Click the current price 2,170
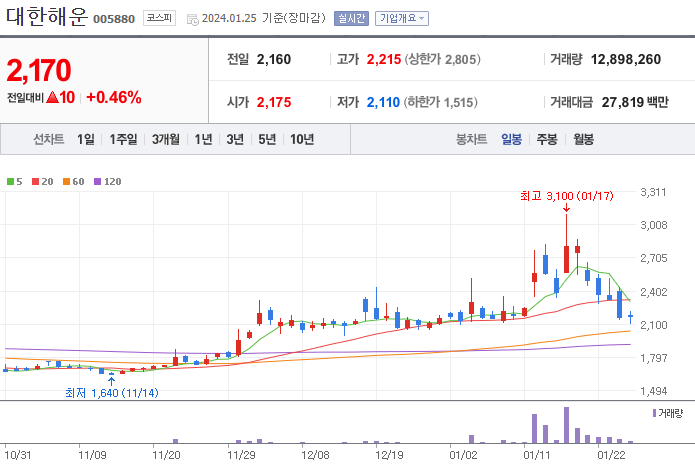Viewport: 695px width, 473px height. click(39, 70)
